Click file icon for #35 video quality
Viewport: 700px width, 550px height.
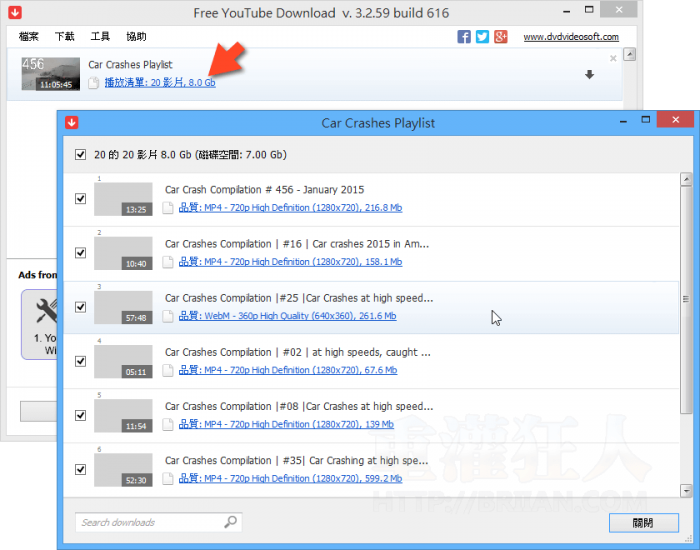pyautogui.click(x=167, y=479)
